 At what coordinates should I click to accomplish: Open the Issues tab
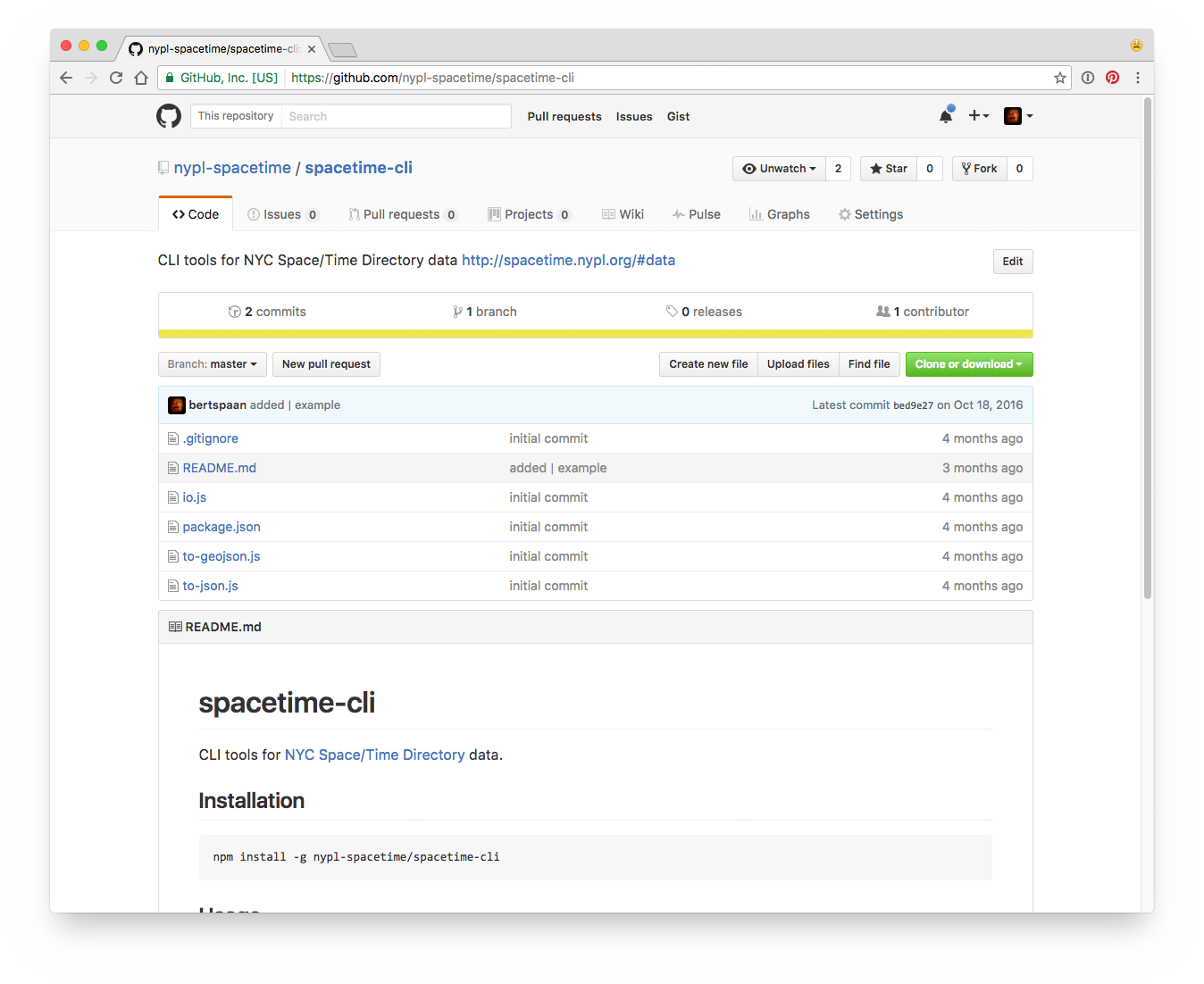coord(282,214)
